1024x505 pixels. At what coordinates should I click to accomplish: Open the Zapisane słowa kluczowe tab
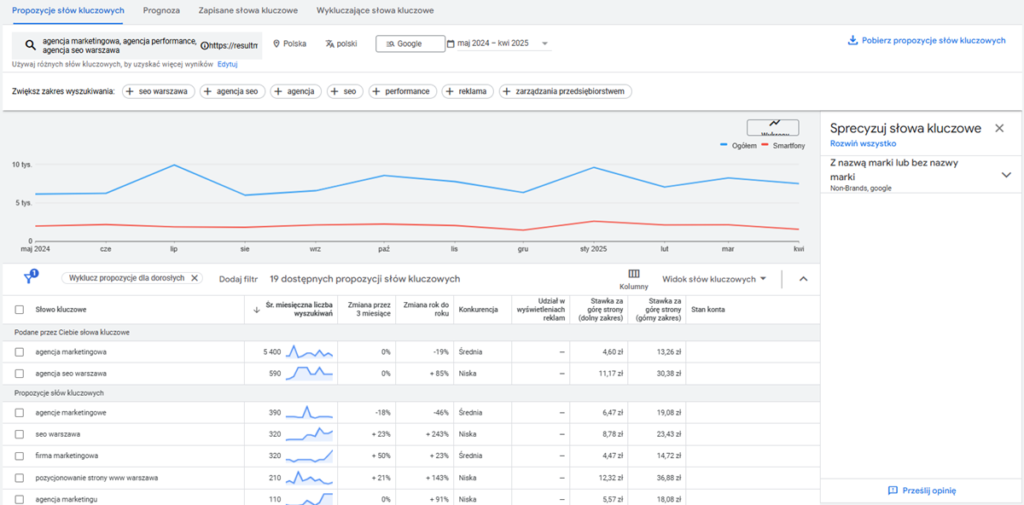[x=248, y=11]
